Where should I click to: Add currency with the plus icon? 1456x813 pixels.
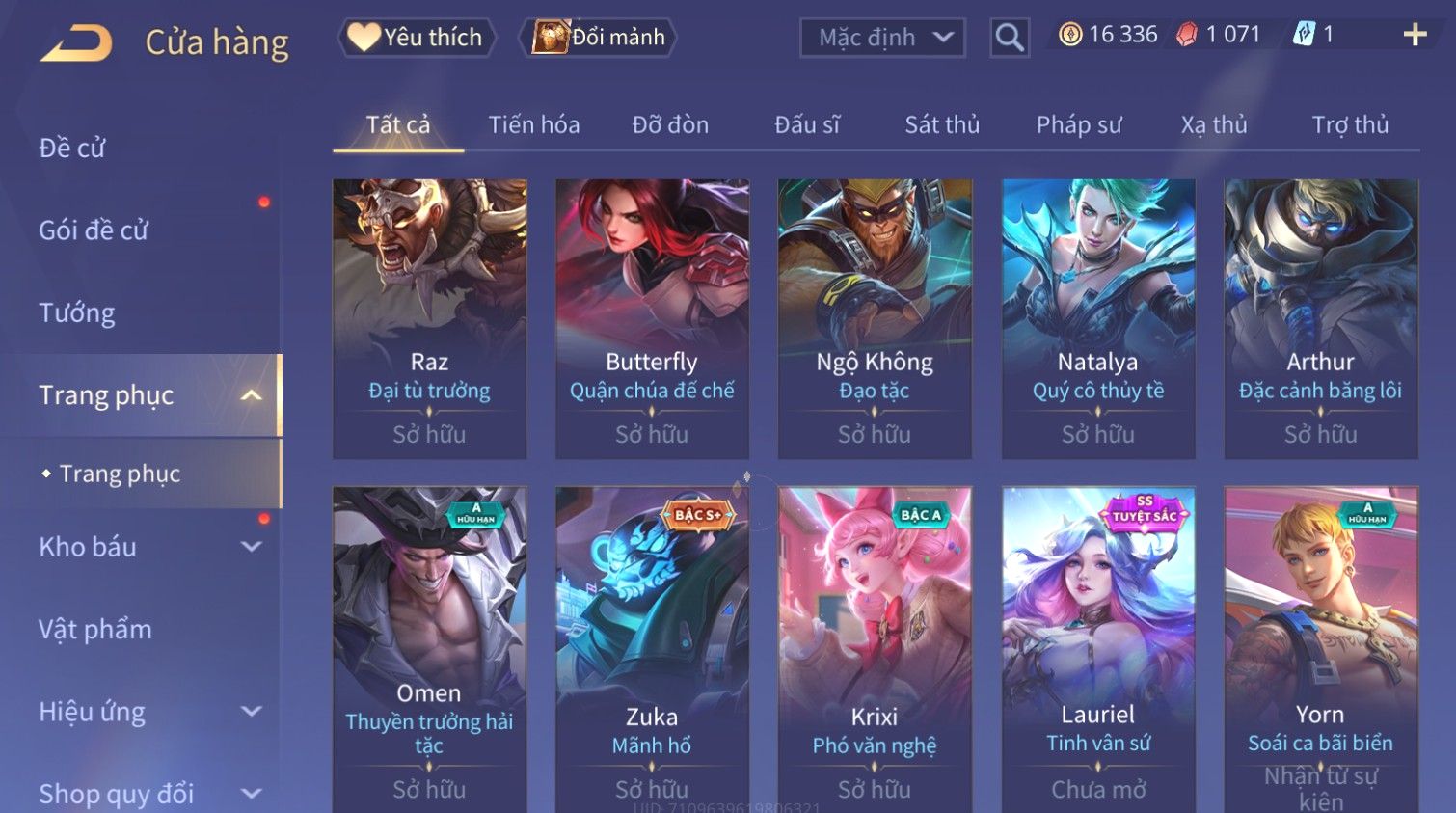tap(1415, 35)
